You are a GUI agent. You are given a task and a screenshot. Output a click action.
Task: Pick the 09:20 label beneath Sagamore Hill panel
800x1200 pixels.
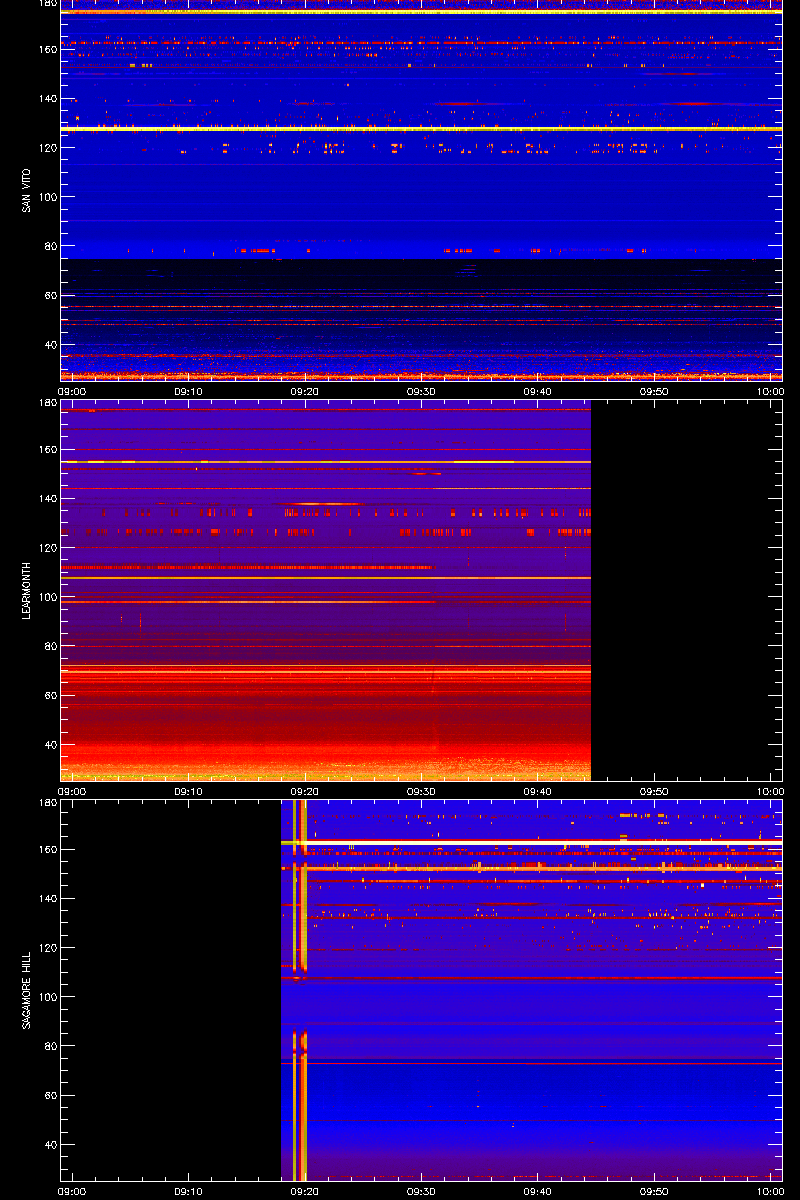point(305,1192)
